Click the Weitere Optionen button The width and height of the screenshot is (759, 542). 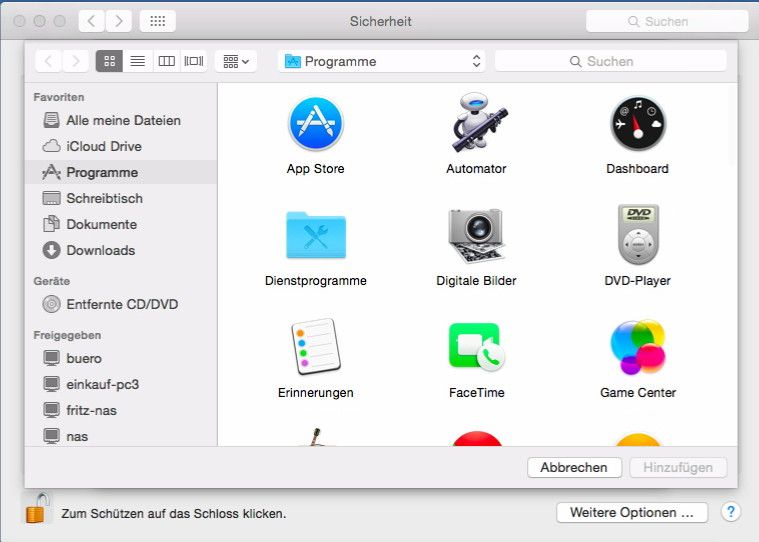(x=631, y=512)
